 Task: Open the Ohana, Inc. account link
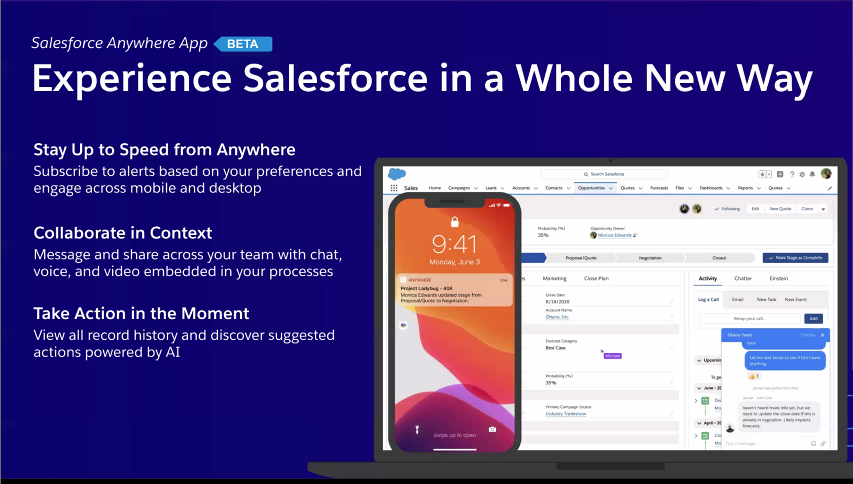pyautogui.click(x=557, y=317)
